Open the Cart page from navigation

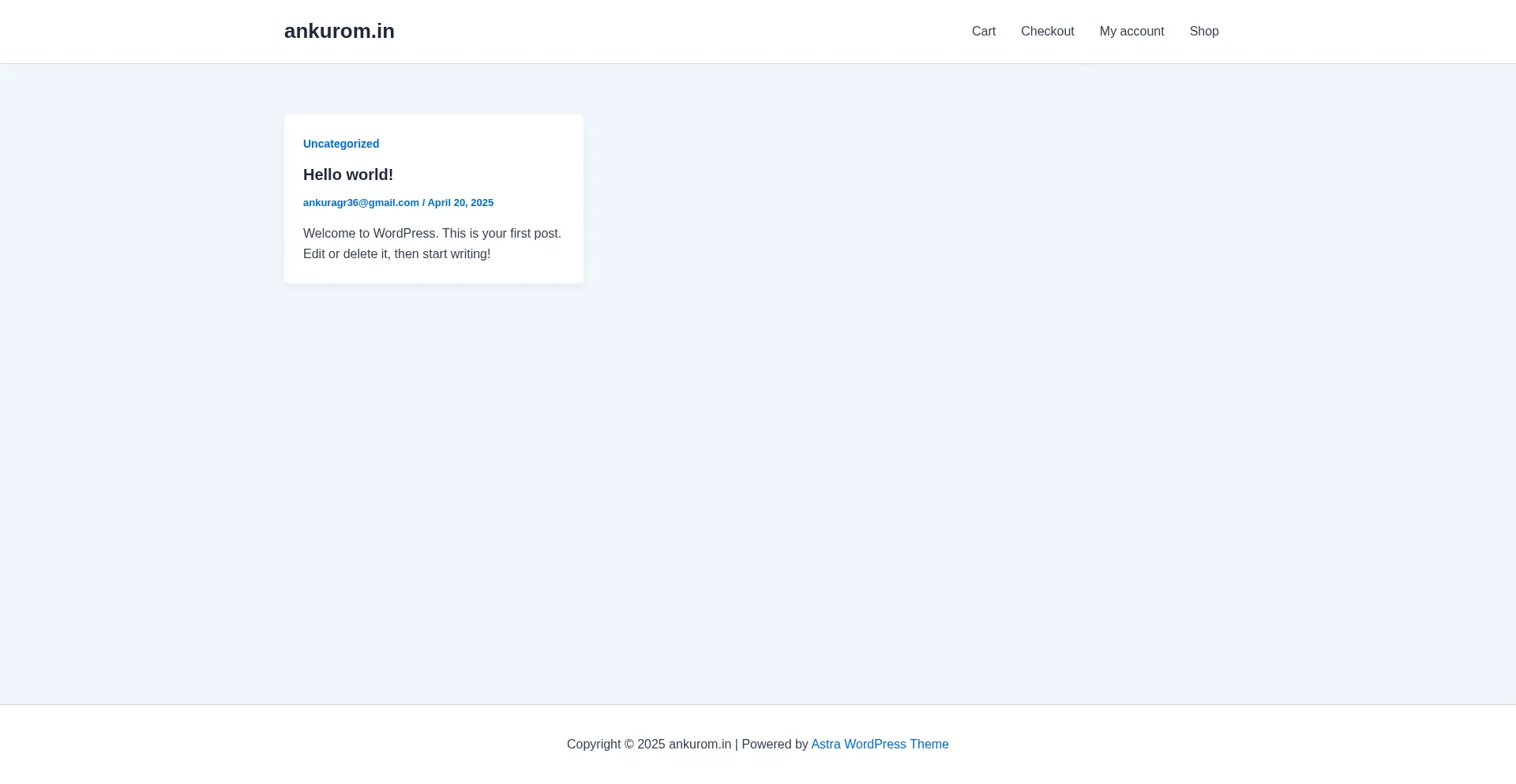click(983, 32)
